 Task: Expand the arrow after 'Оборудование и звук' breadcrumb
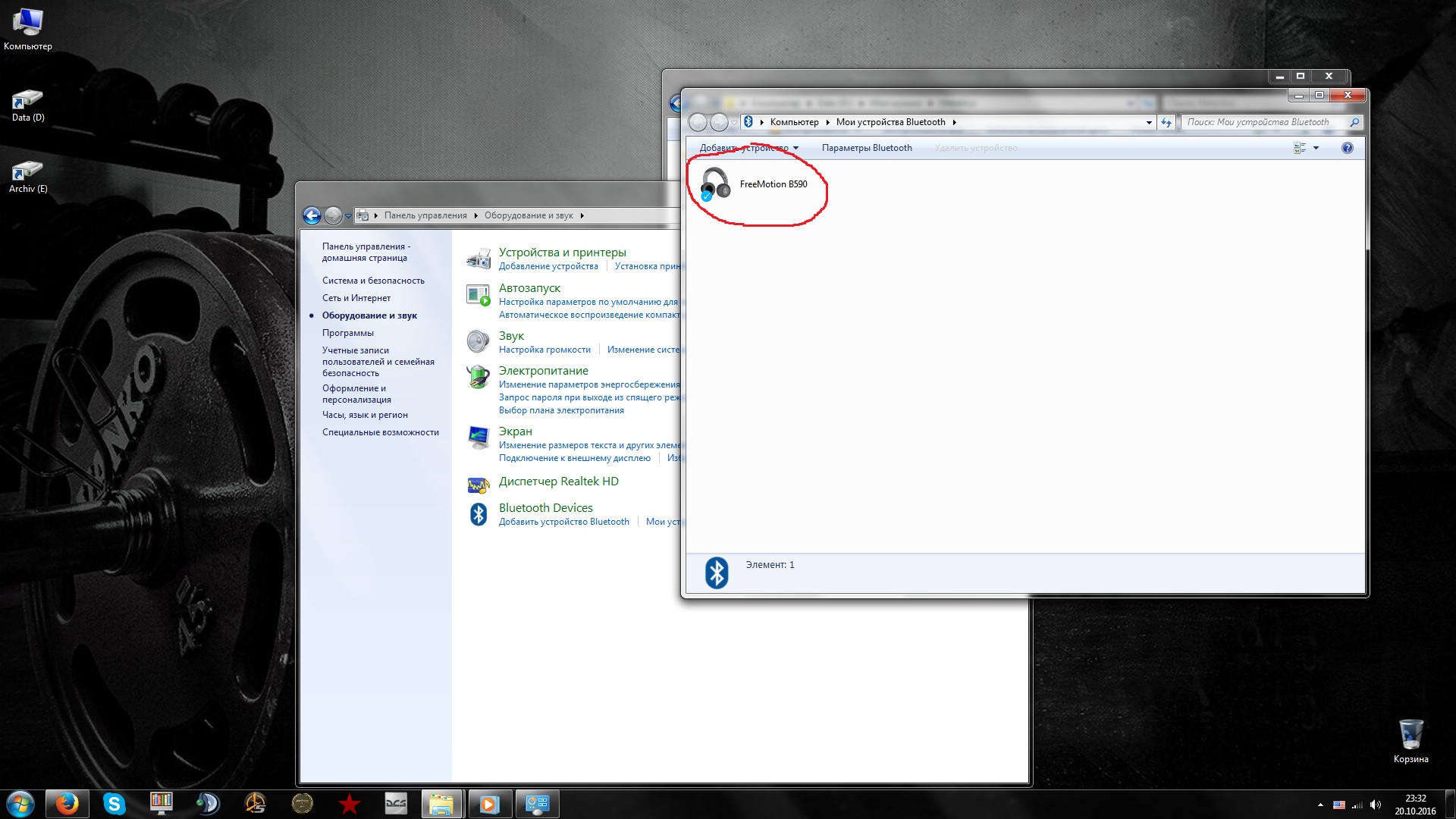582,215
